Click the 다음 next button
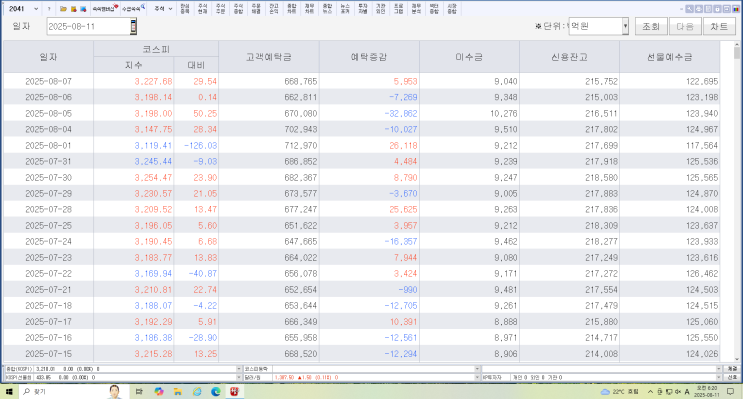The image size is (743, 399). click(685, 27)
